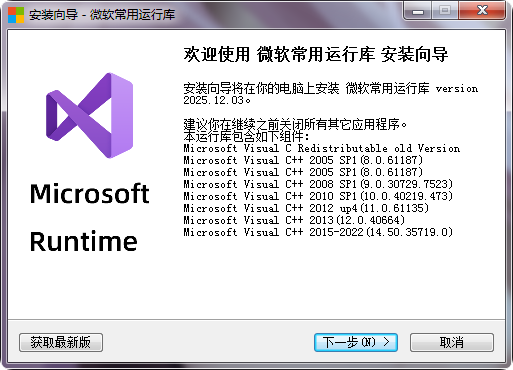Click the heading 欢迎使用 微软常用运行库 安装向导

[x=316, y=54]
